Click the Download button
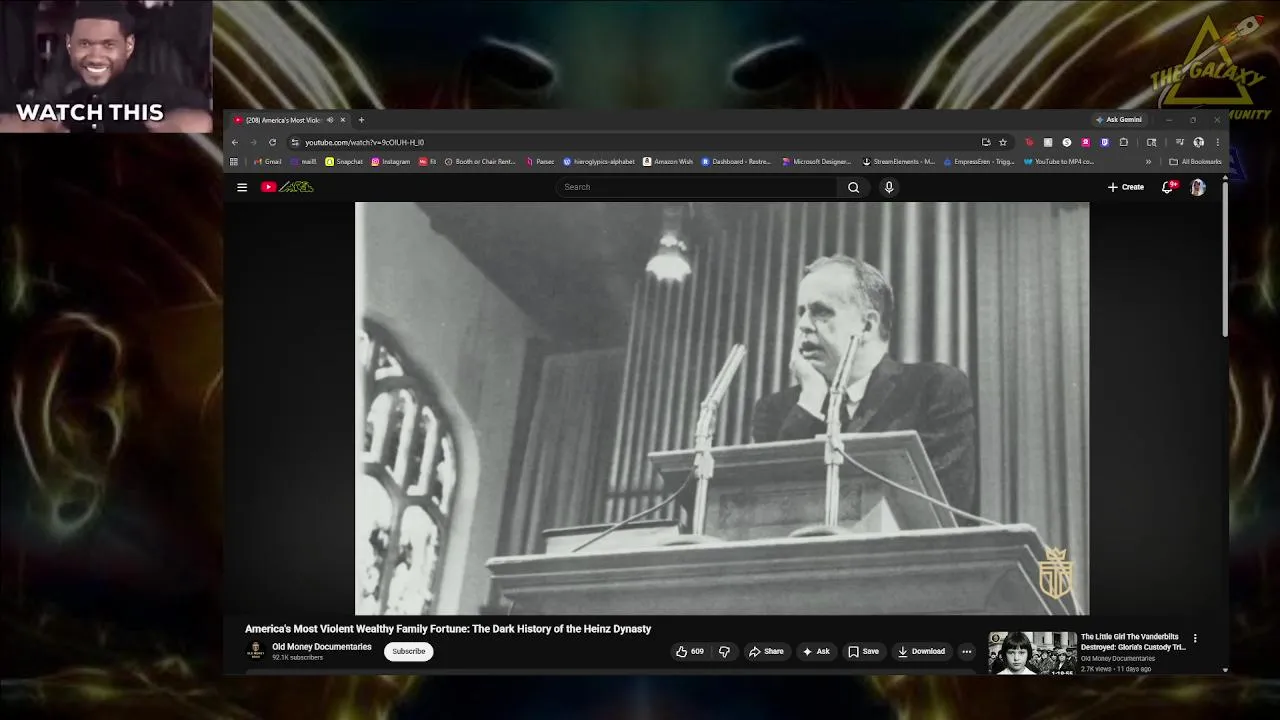Screen dimensions: 1280x720 921,651
